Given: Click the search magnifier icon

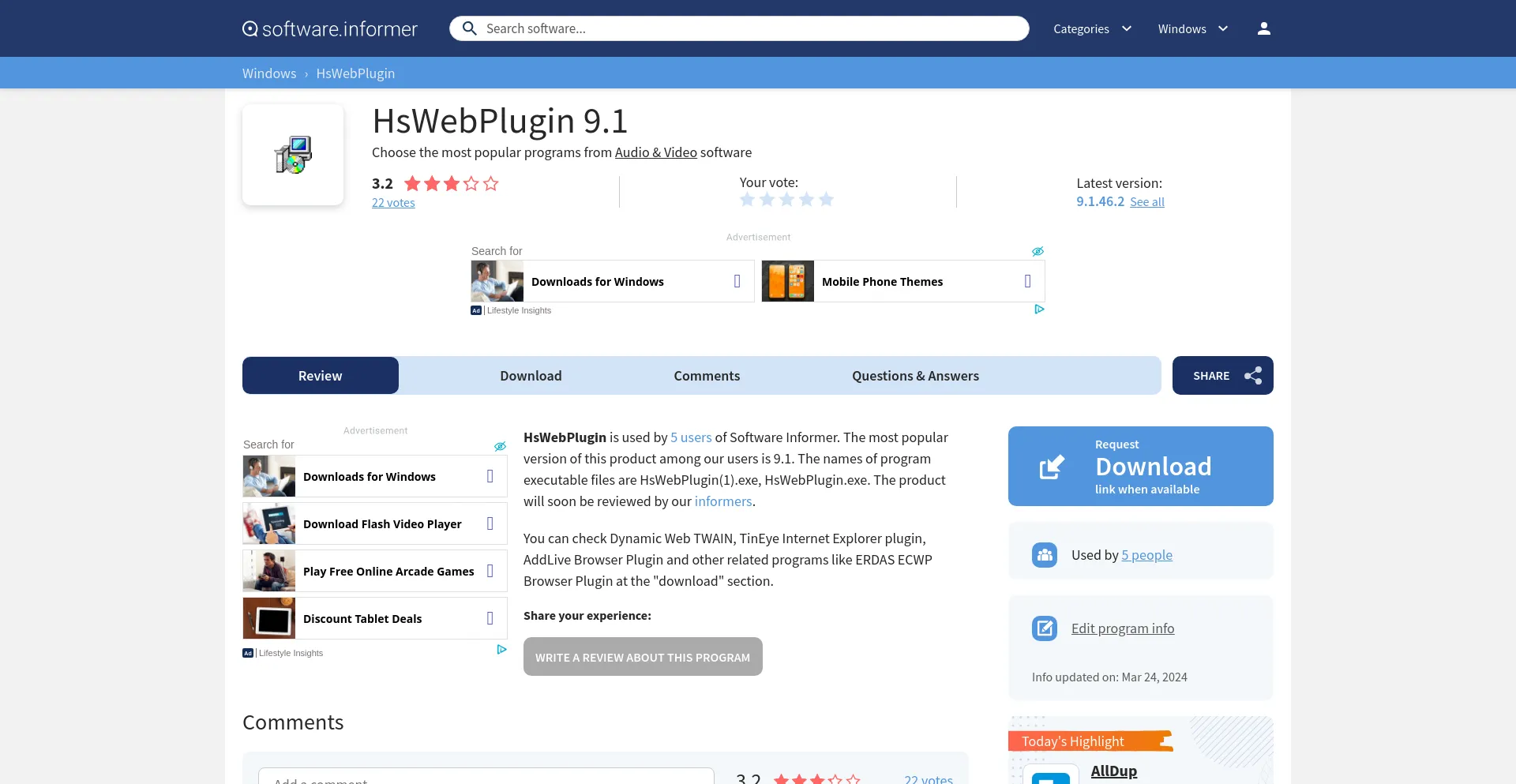Looking at the screenshot, I should pos(469,28).
